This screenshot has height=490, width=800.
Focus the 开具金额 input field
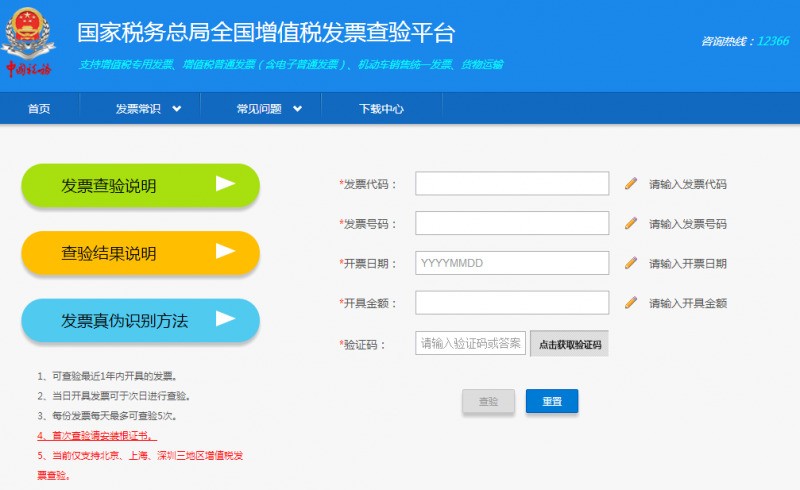512,303
